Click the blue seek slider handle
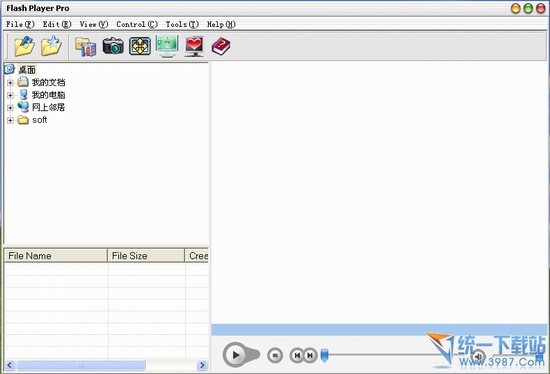Screen dimensions: 550x374 (x=324, y=355)
